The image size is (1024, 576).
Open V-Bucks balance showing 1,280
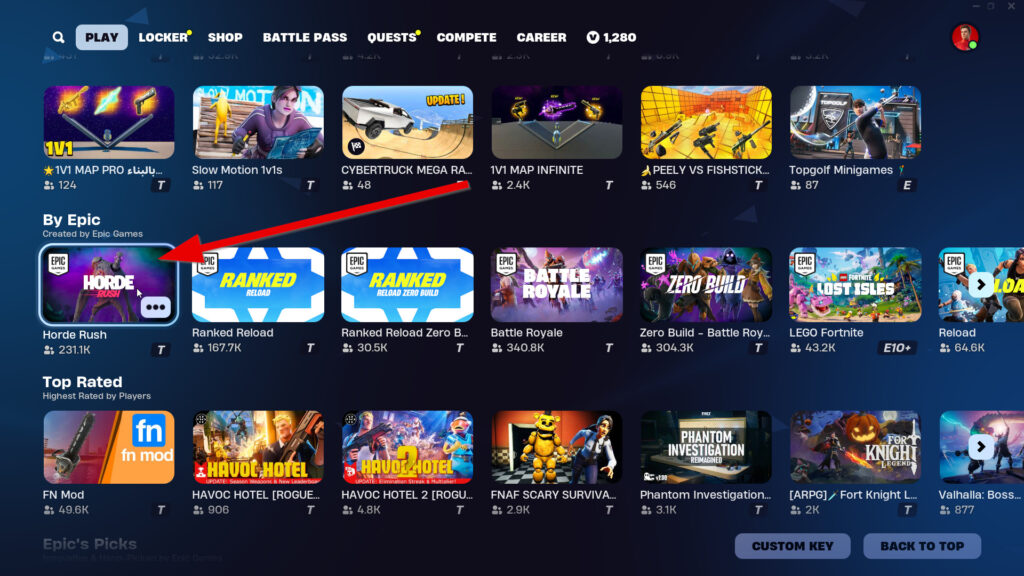(611, 37)
